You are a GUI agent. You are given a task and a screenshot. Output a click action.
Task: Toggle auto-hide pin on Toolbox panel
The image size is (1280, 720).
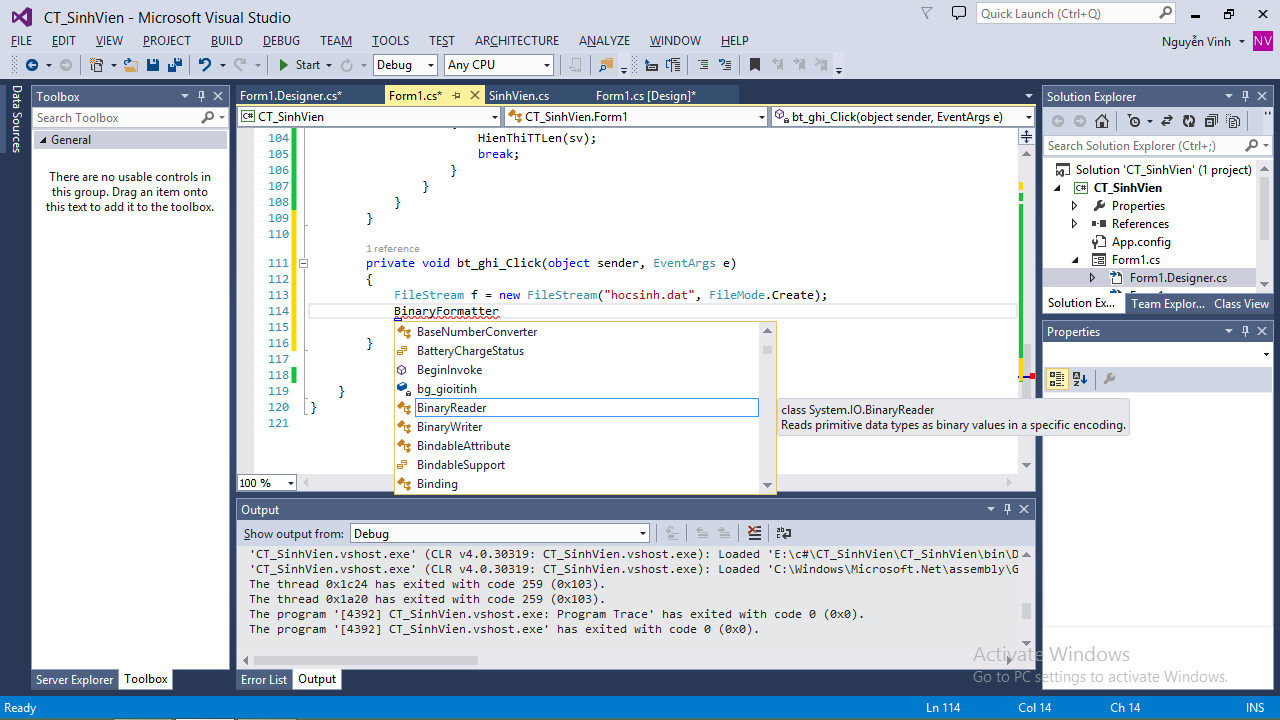point(201,96)
